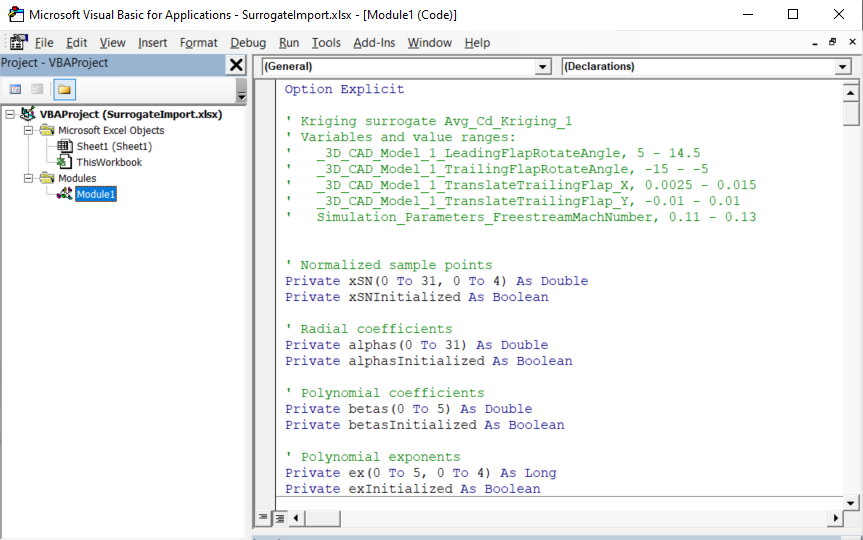The image size is (863, 540).
Task: Switch to Full Module View button
Action: [280, 518]
